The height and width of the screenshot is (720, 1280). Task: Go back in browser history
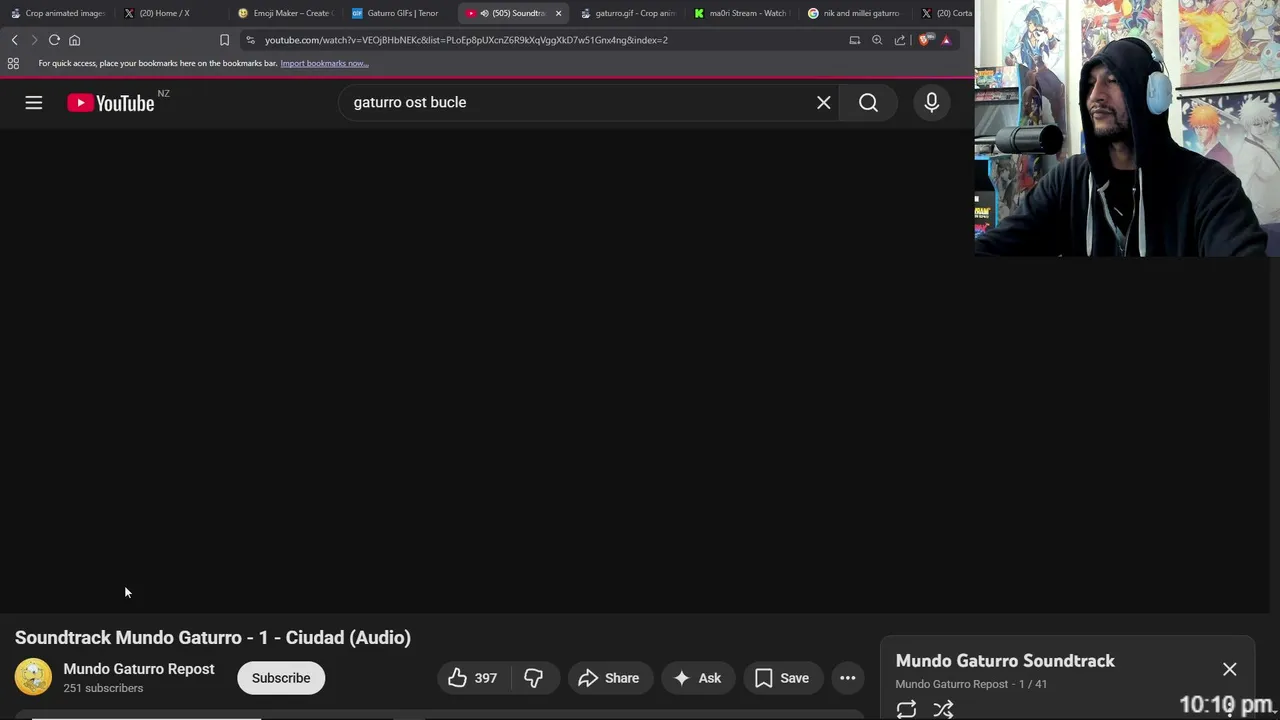(x=14, y=40)
